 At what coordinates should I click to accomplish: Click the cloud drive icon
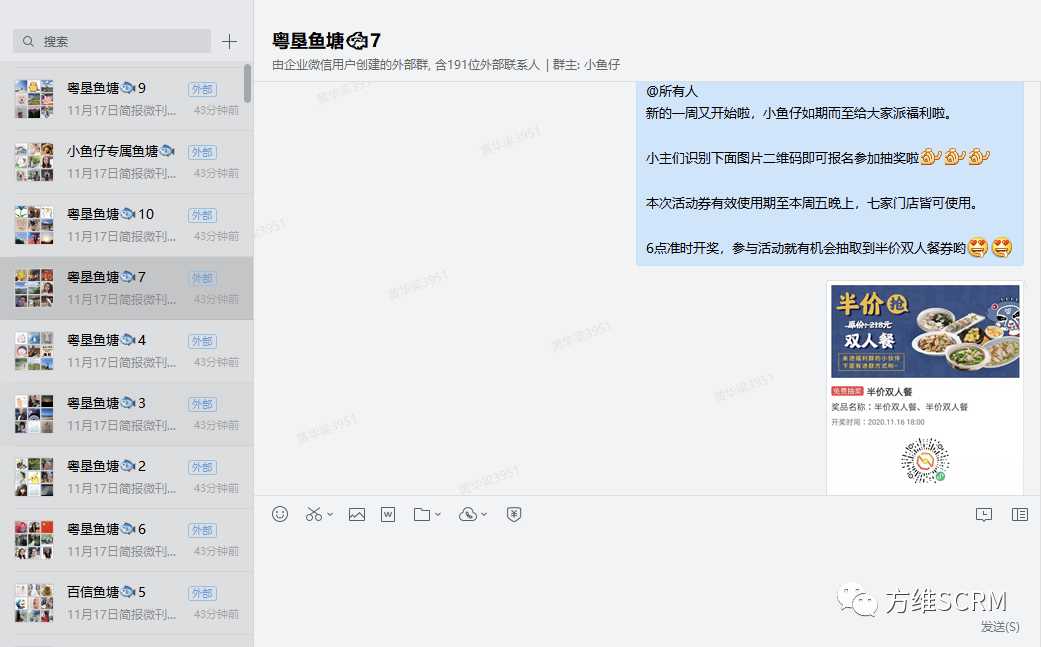468,514
